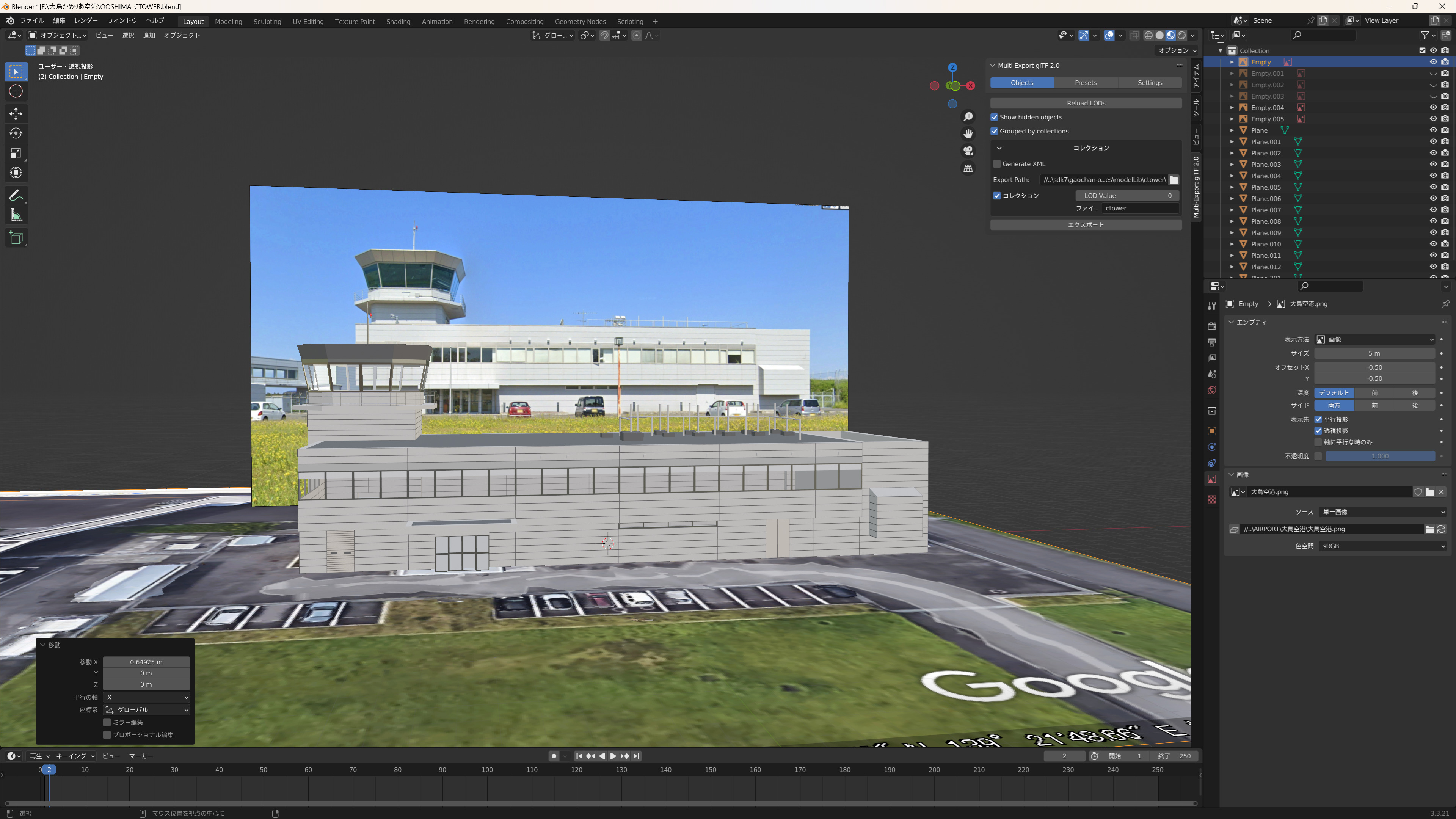Switch to the Presets tab
1456x819 pixels.
1086,83
